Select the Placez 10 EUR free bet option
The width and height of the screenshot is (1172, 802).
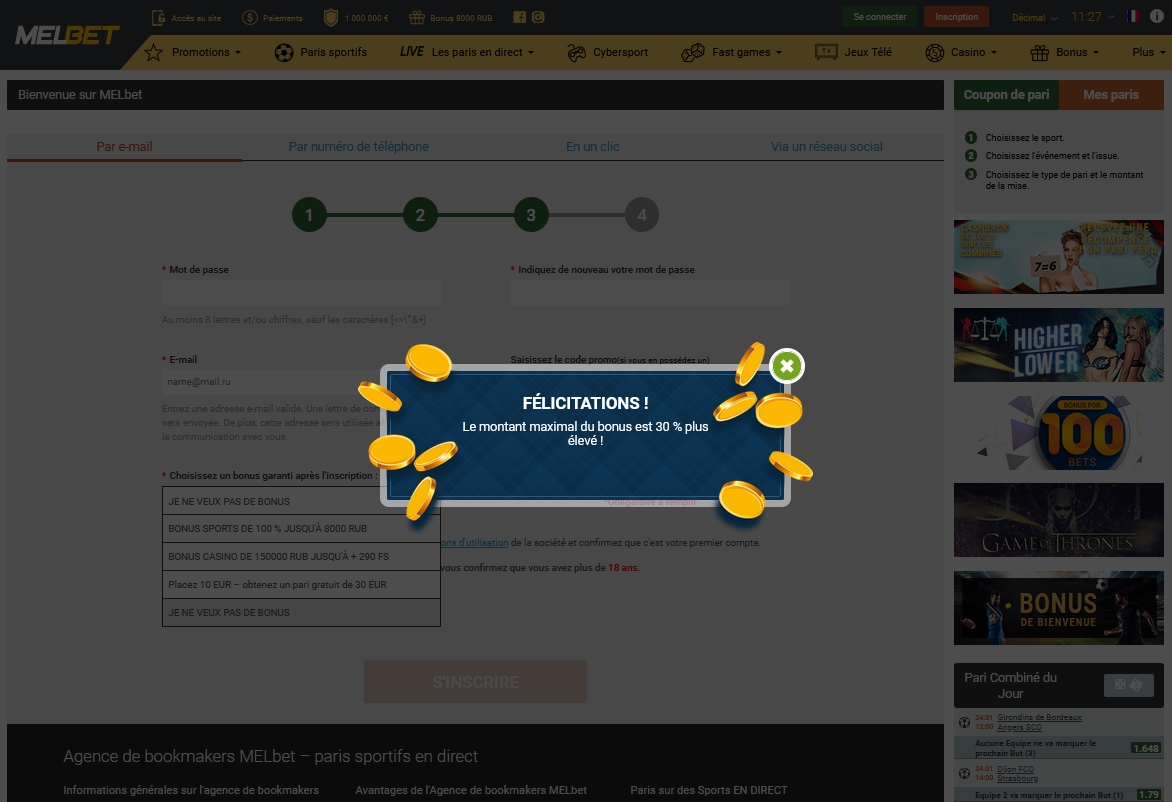(x=301, y=584)
